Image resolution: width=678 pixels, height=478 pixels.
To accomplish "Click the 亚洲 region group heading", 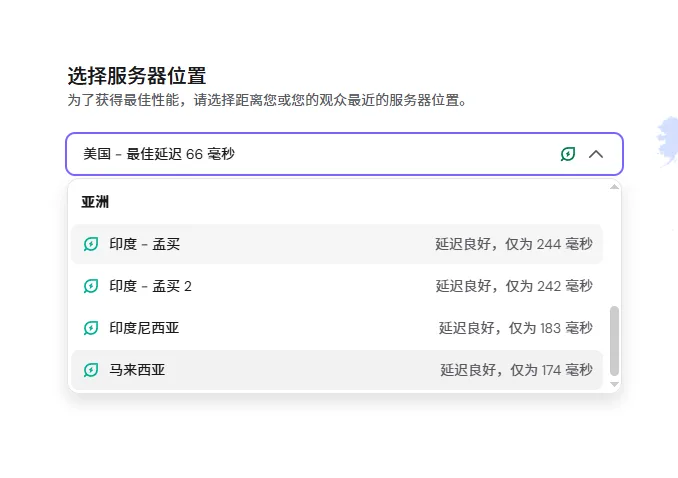I will [95, 202].
